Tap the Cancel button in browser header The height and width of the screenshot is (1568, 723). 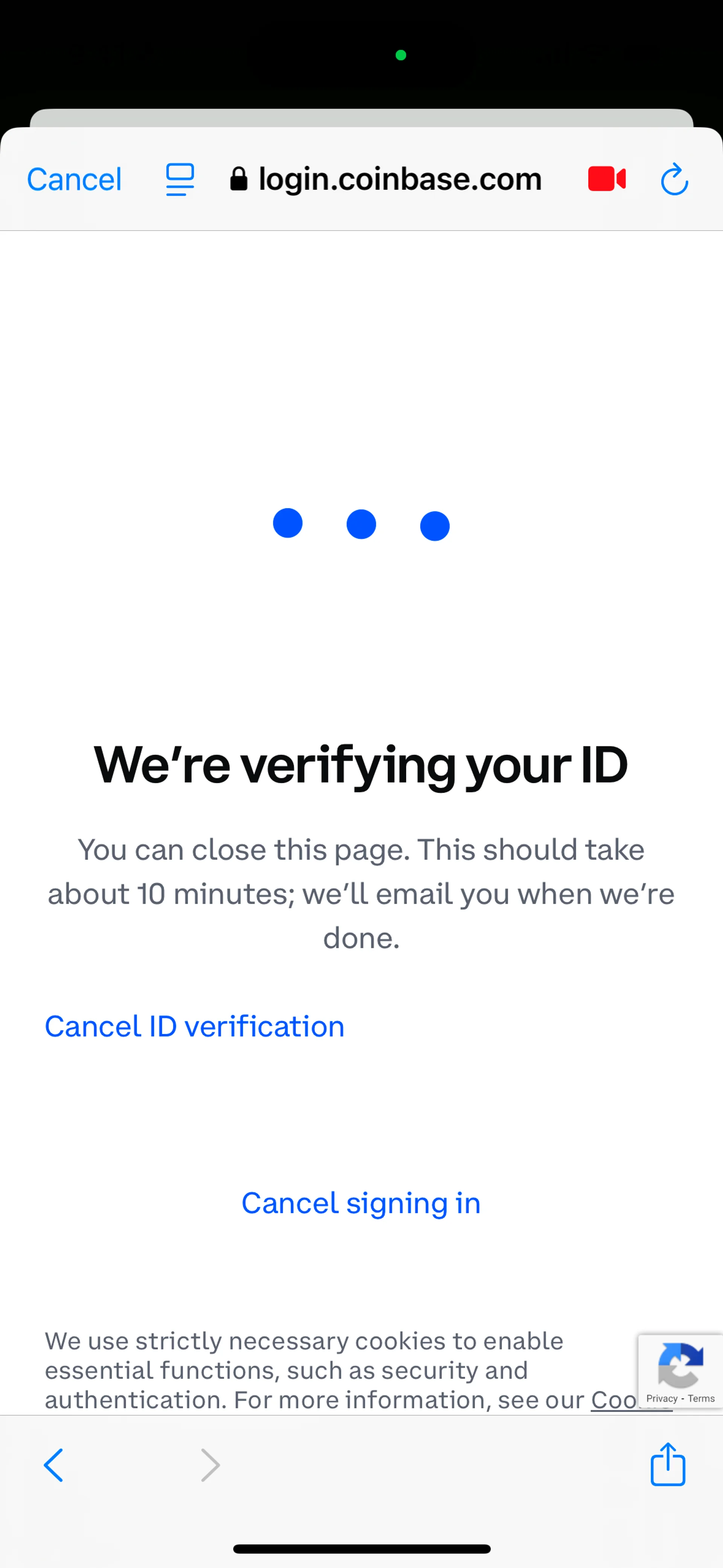pos(74,180)
